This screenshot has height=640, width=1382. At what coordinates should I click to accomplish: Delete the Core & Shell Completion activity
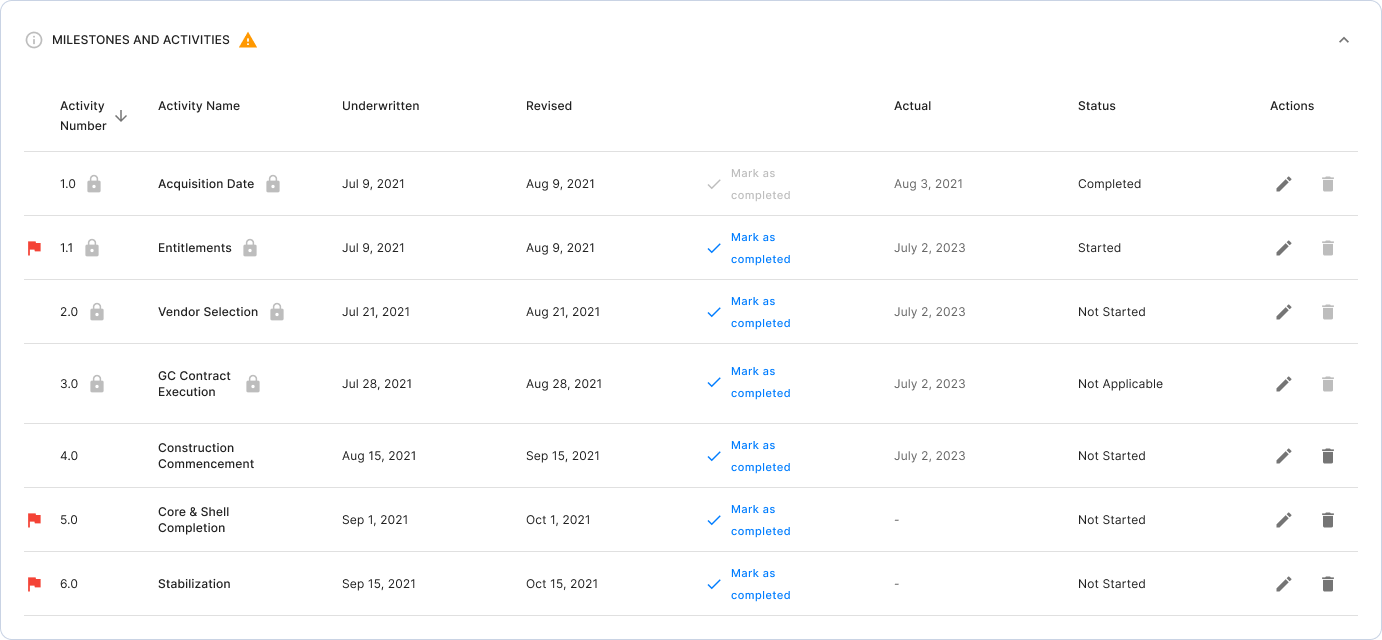click(1328, 520)
